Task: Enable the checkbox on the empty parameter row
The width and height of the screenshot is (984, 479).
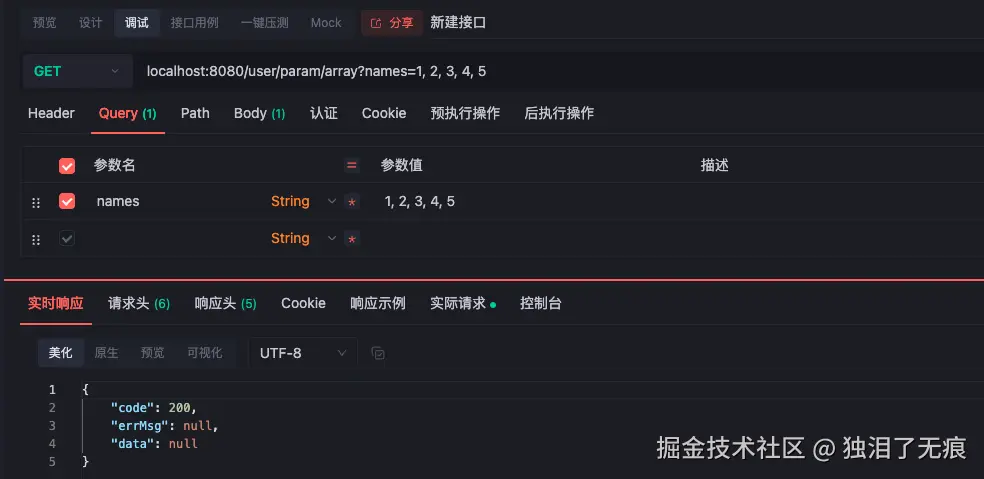Action: pyautogui.click(x=67, y=238)
